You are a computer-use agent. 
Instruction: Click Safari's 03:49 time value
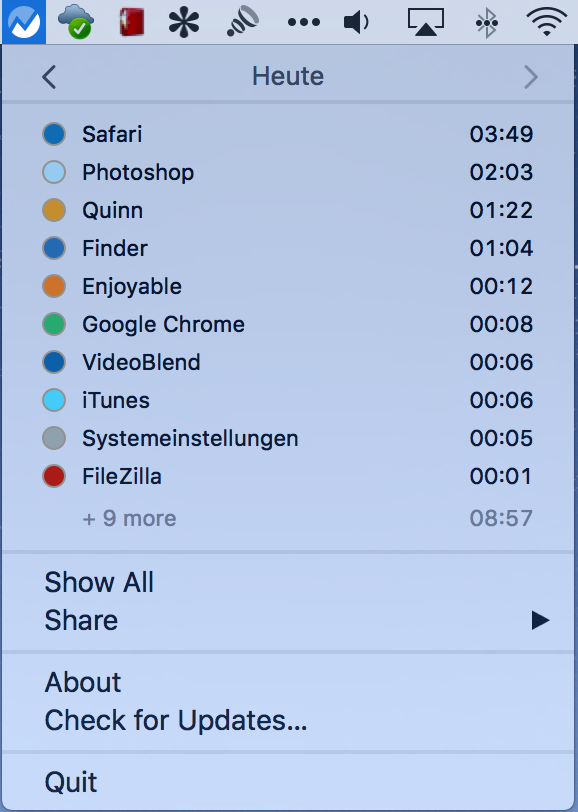(501, 134)
